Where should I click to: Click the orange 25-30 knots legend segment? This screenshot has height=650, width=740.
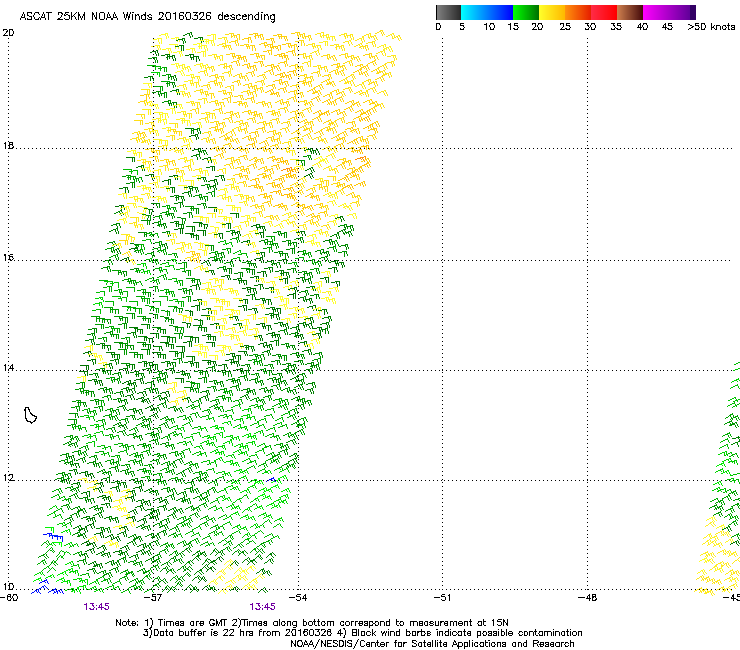pyautogui.click(x=578, y=12)
